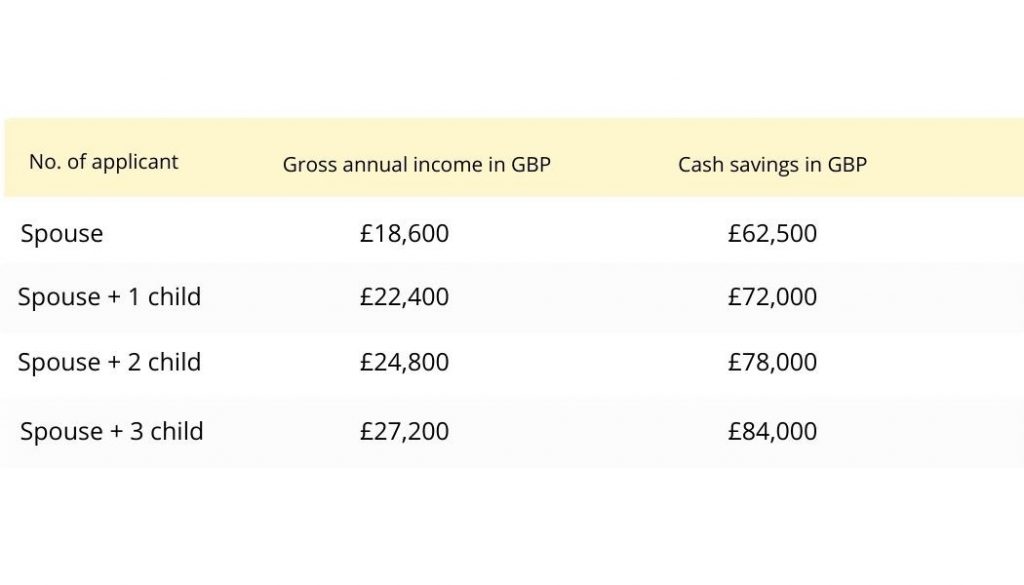Screen dimensions: 1024x585
Task: Select the 'Spouse' row label
Action: click(62, 234)
